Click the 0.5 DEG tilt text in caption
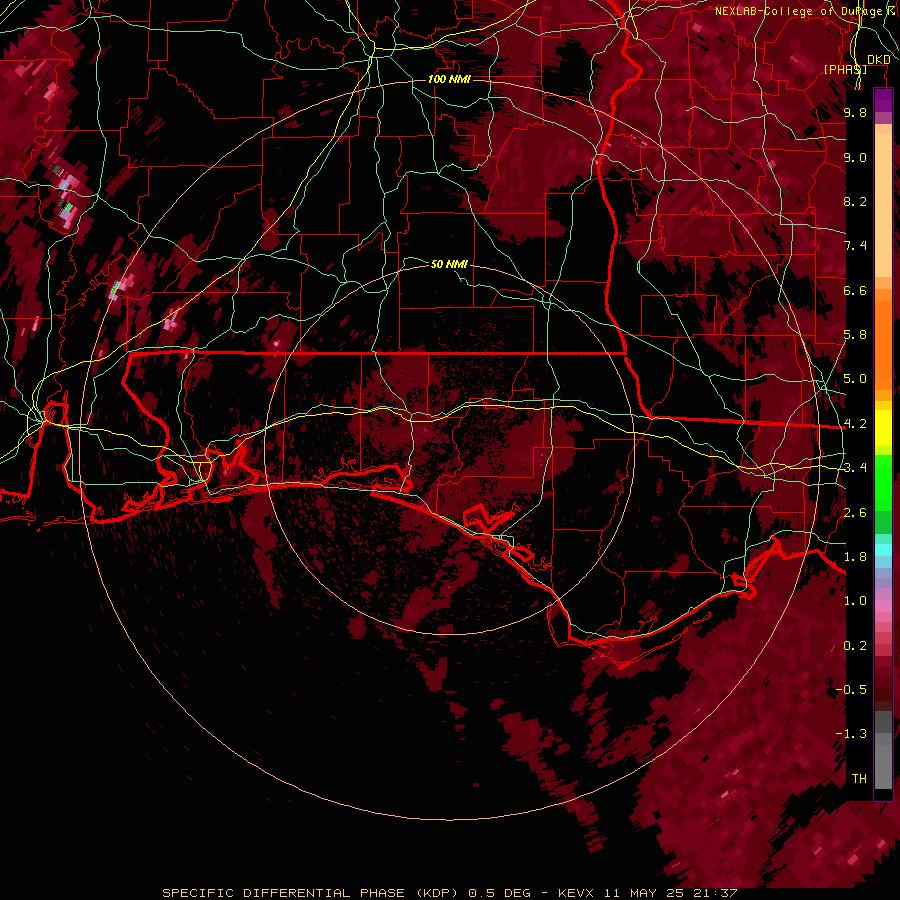 500,893
